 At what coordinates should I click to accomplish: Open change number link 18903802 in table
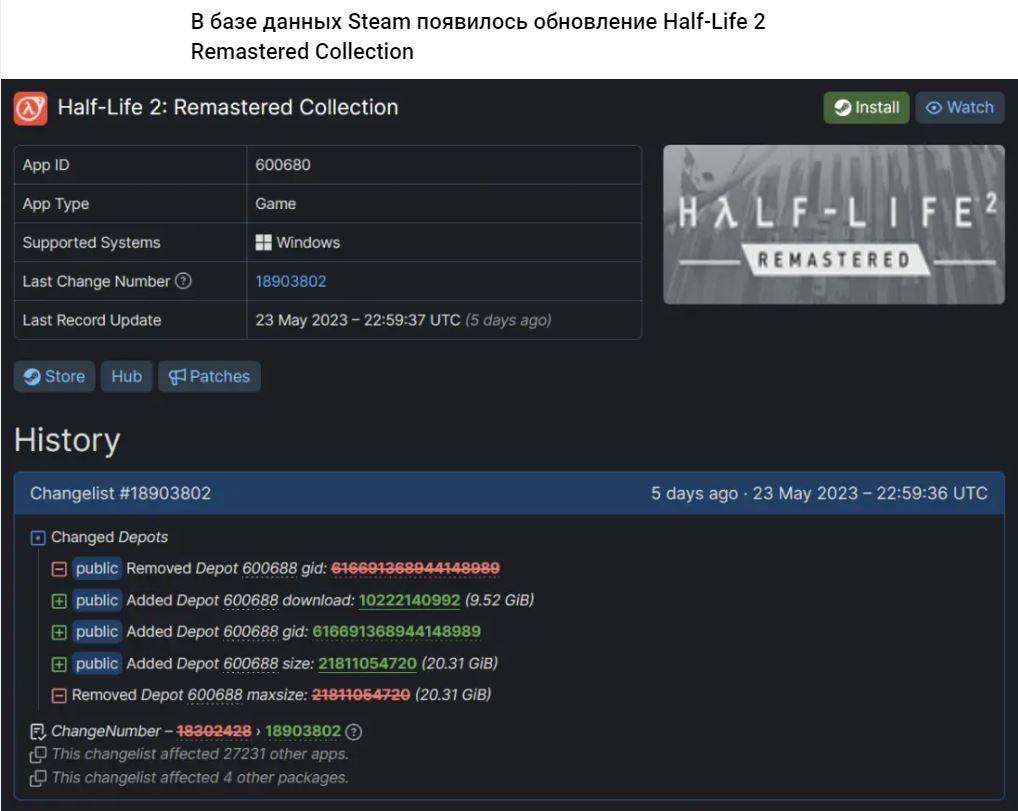(291, 281)
